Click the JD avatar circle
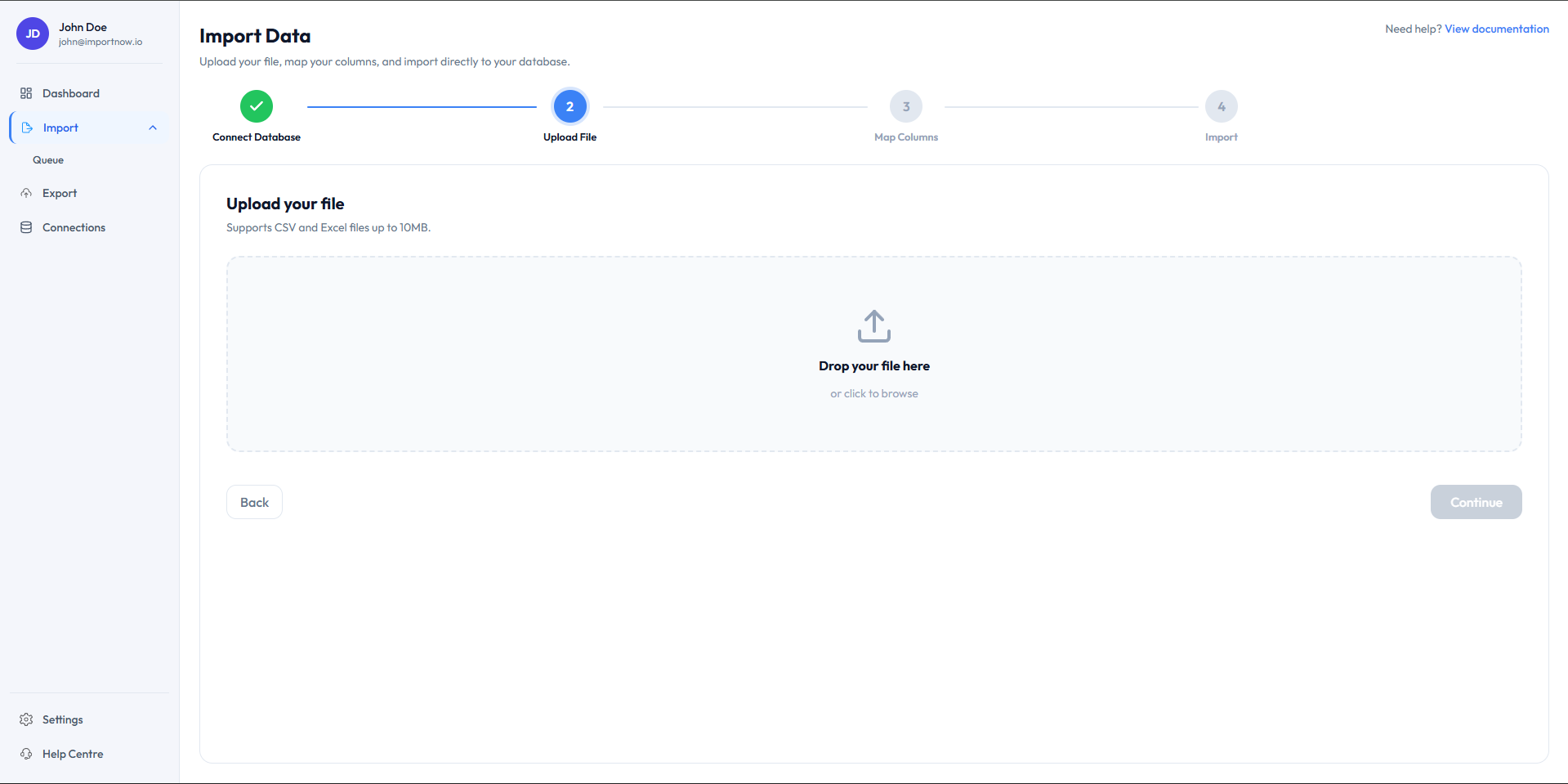Screen dimensions: 1568x784 [32, 34]
